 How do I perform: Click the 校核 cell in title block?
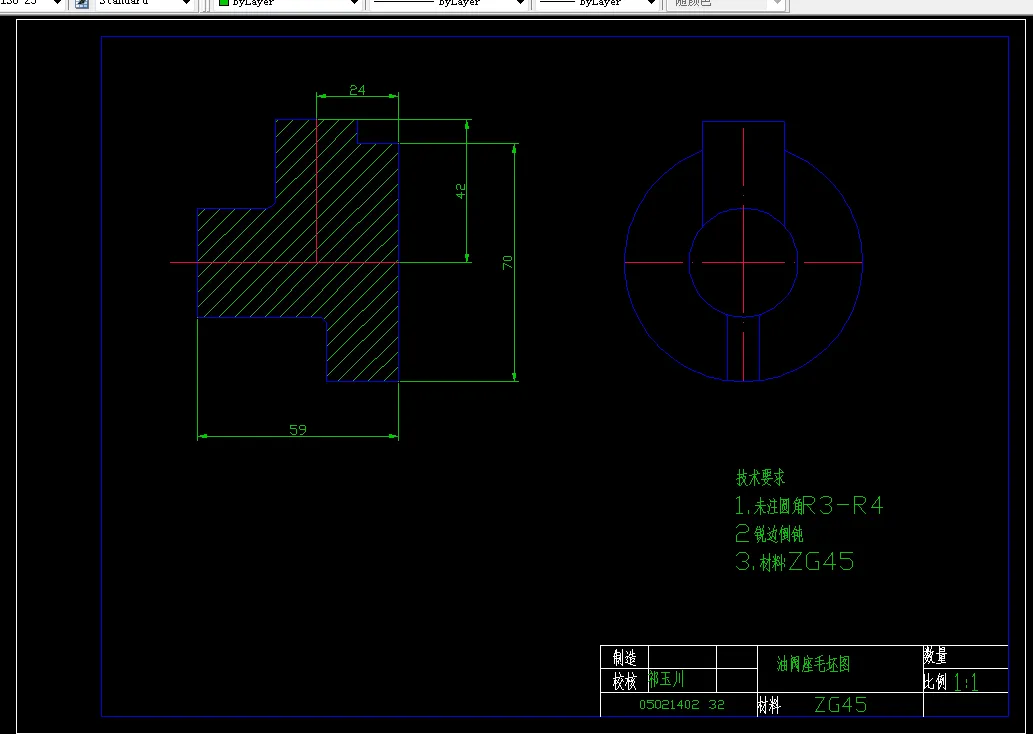(x=625, y=681)
